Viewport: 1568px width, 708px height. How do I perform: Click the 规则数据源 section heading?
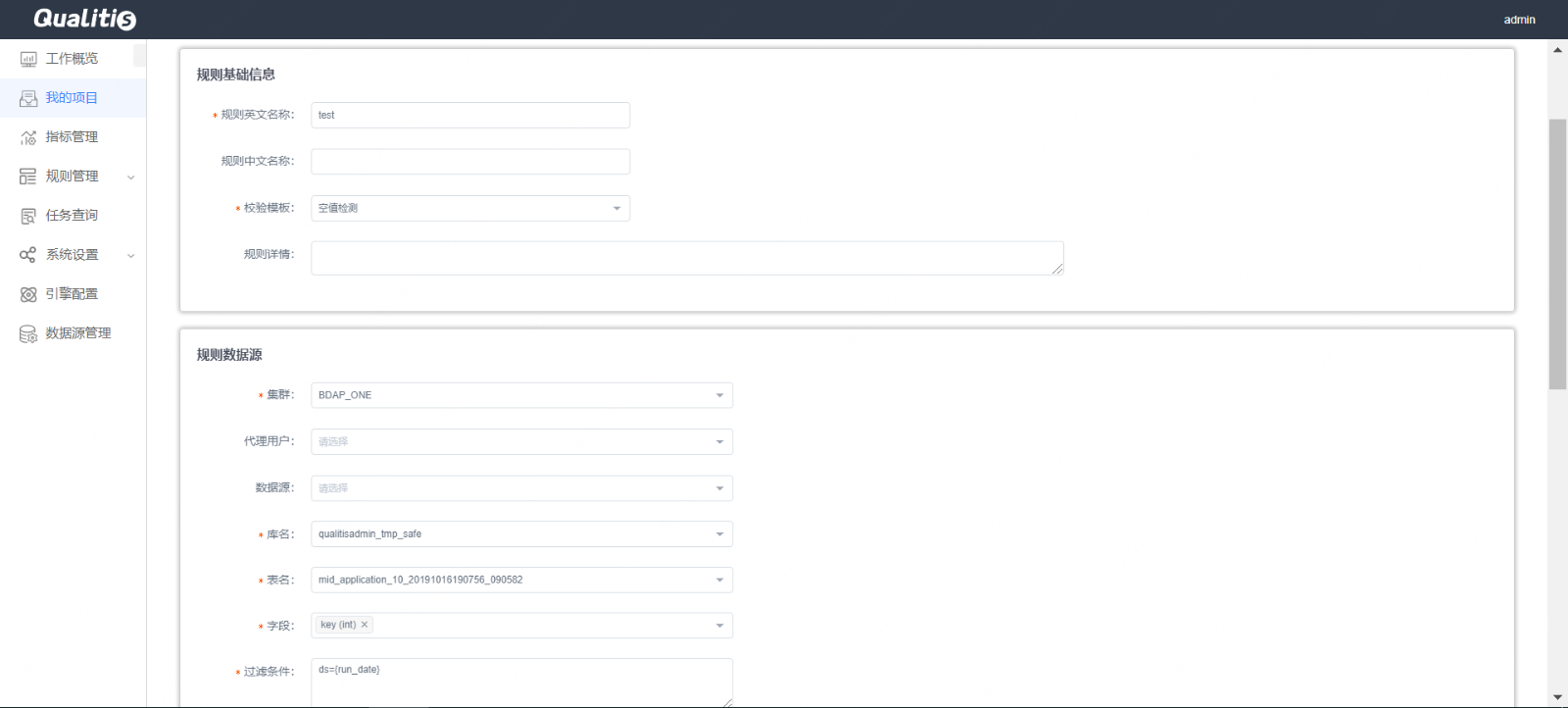(x=229, y=355)
